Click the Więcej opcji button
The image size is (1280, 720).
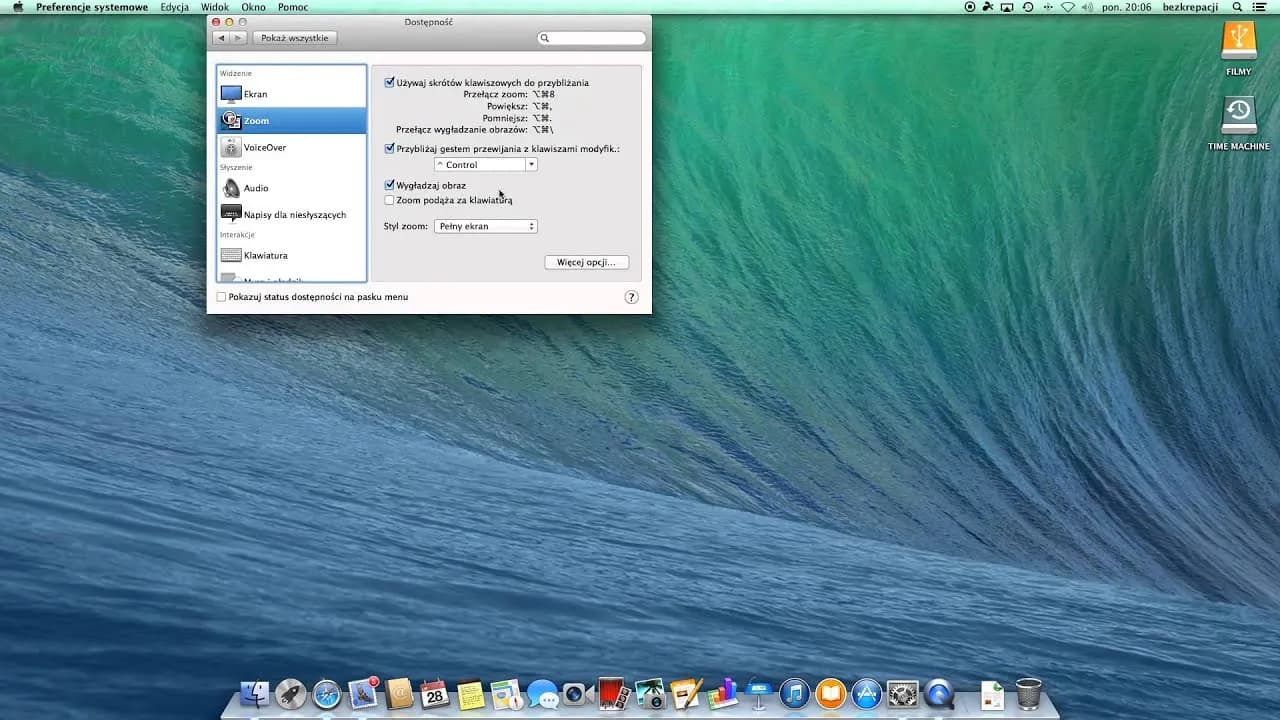(586, 262)
